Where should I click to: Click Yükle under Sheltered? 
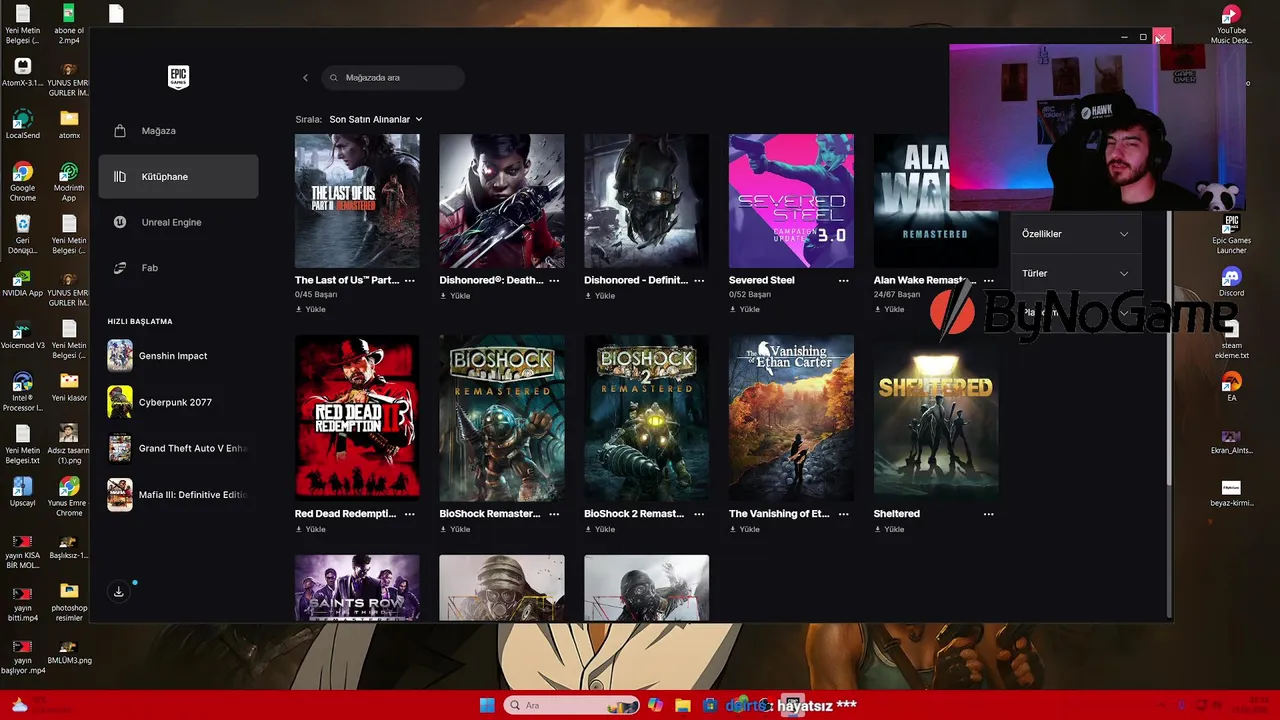(x=890, y=530)
